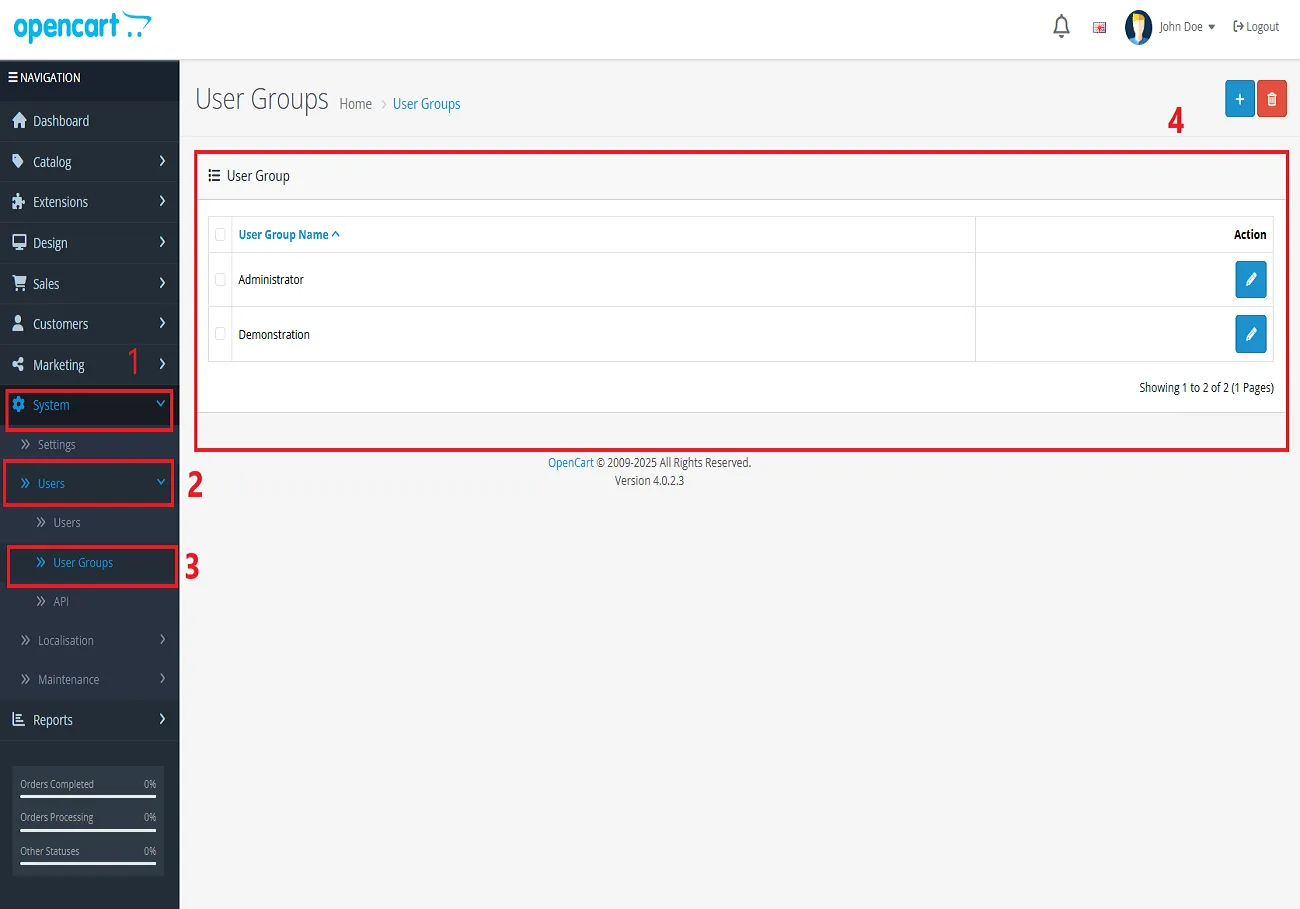Open the notifications bell icon
Viewport: 1300px width, 909px height.
[1061, 27]
